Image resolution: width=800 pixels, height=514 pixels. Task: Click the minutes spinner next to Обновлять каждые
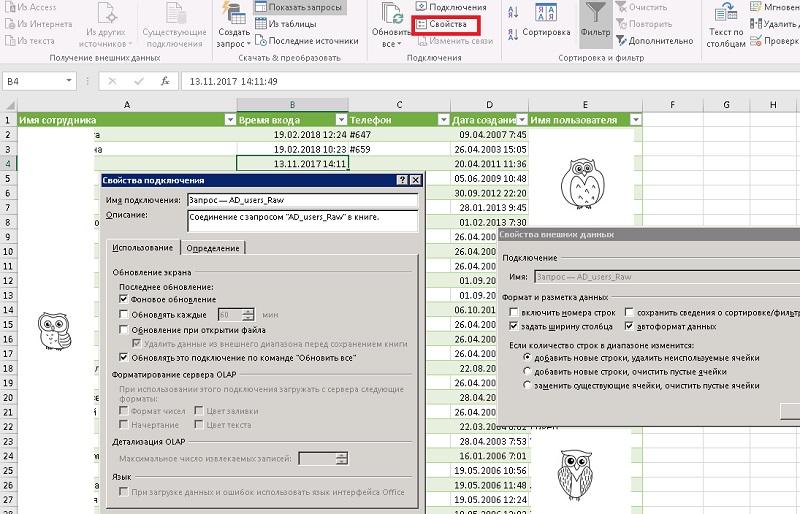(248, 315)
